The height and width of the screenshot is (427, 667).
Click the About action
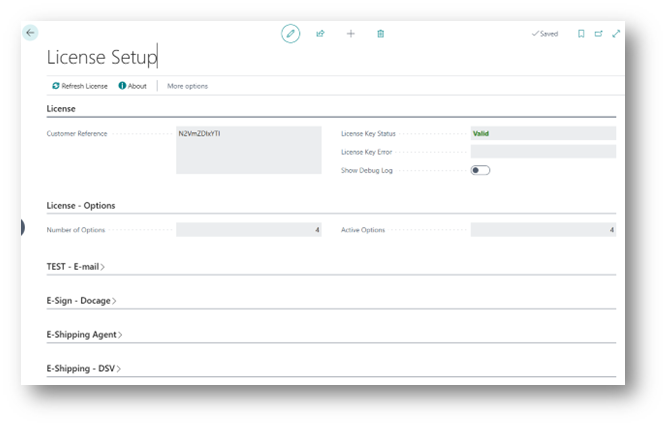[x=132, y=86]
